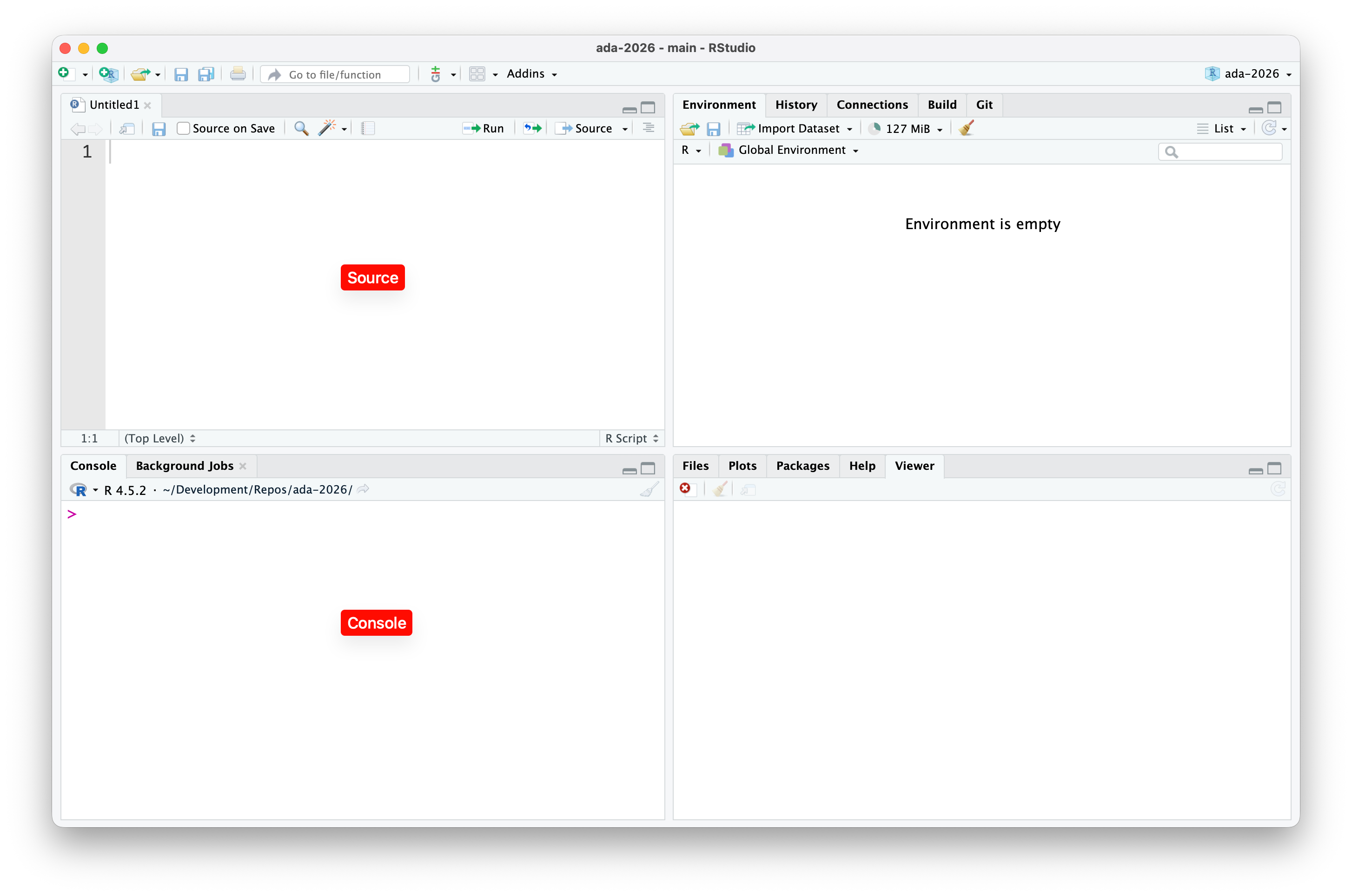The image size is (1352, 896).
Task: Click the Run button in the editor
Action: pyautogui.click(x=484, y=129)
